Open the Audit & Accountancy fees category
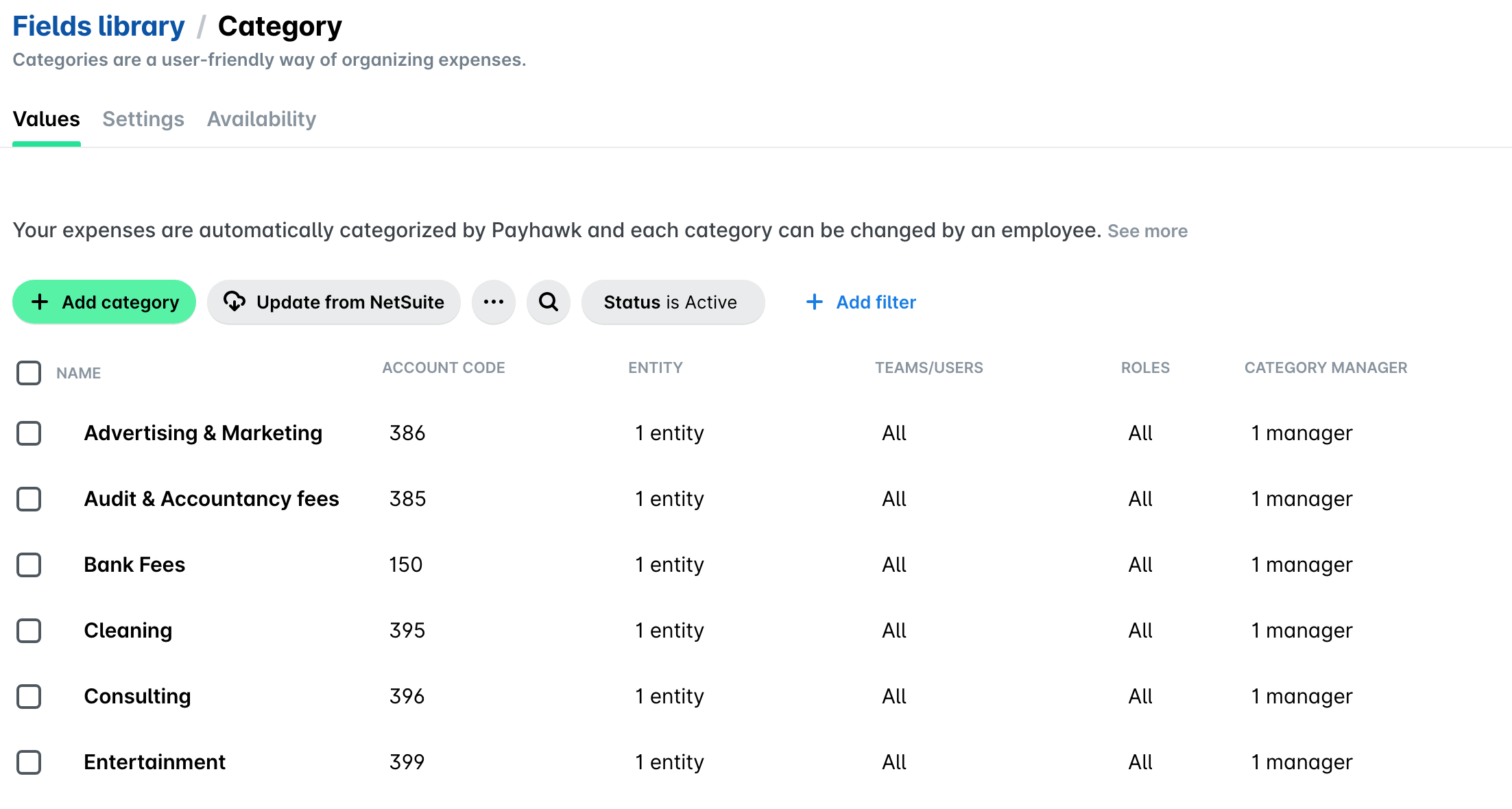The width and height of the screenshot is (1512, 809). pyautogui.click(x=211, y=499)
